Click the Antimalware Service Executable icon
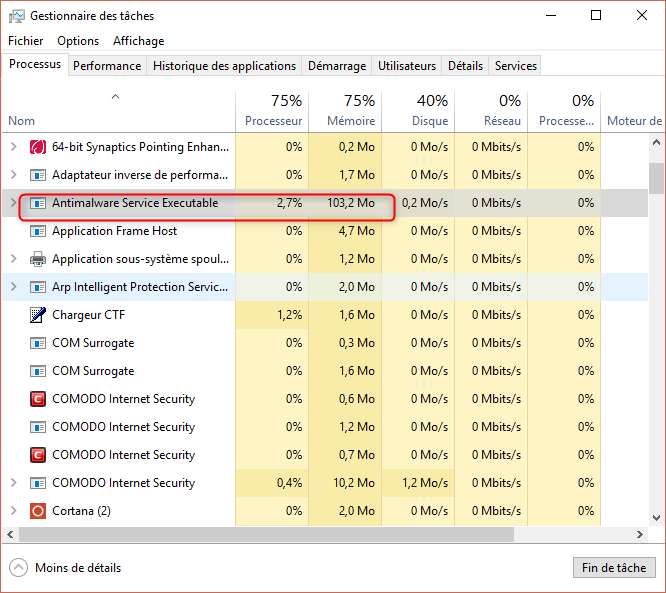 point(38,203)
